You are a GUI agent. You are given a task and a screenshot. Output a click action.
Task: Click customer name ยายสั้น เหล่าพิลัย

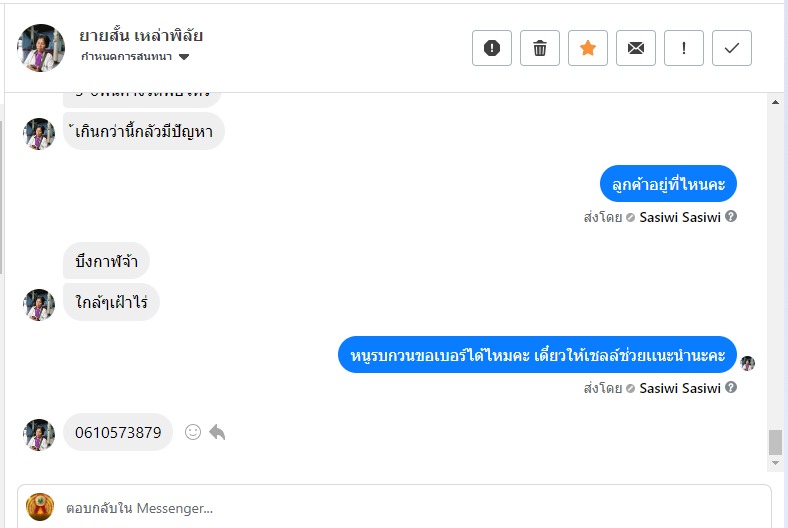pos(141,36)
